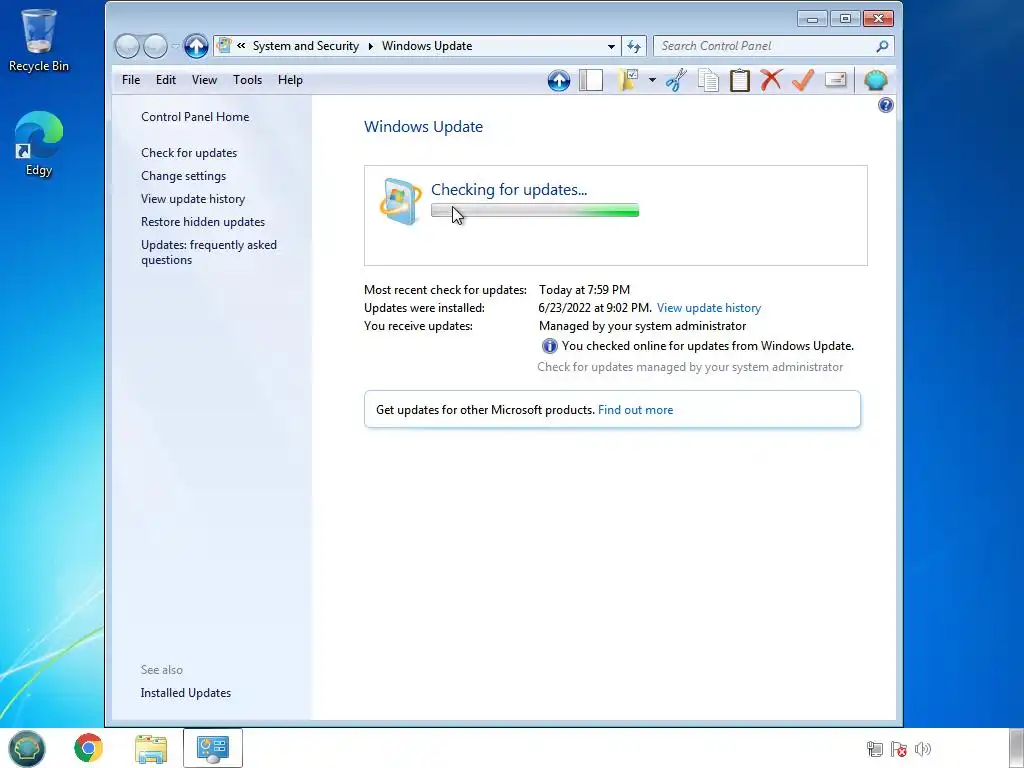The height and width of the screenshot is (768, 1024).
Task: Open the Tools menu
Action: (x=247, y=80)
